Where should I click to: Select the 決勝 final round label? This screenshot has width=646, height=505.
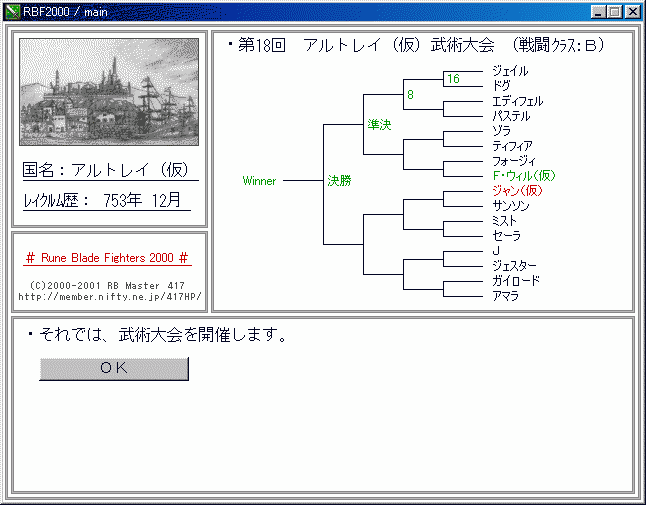pyautogui.click(x=339, y=181)
